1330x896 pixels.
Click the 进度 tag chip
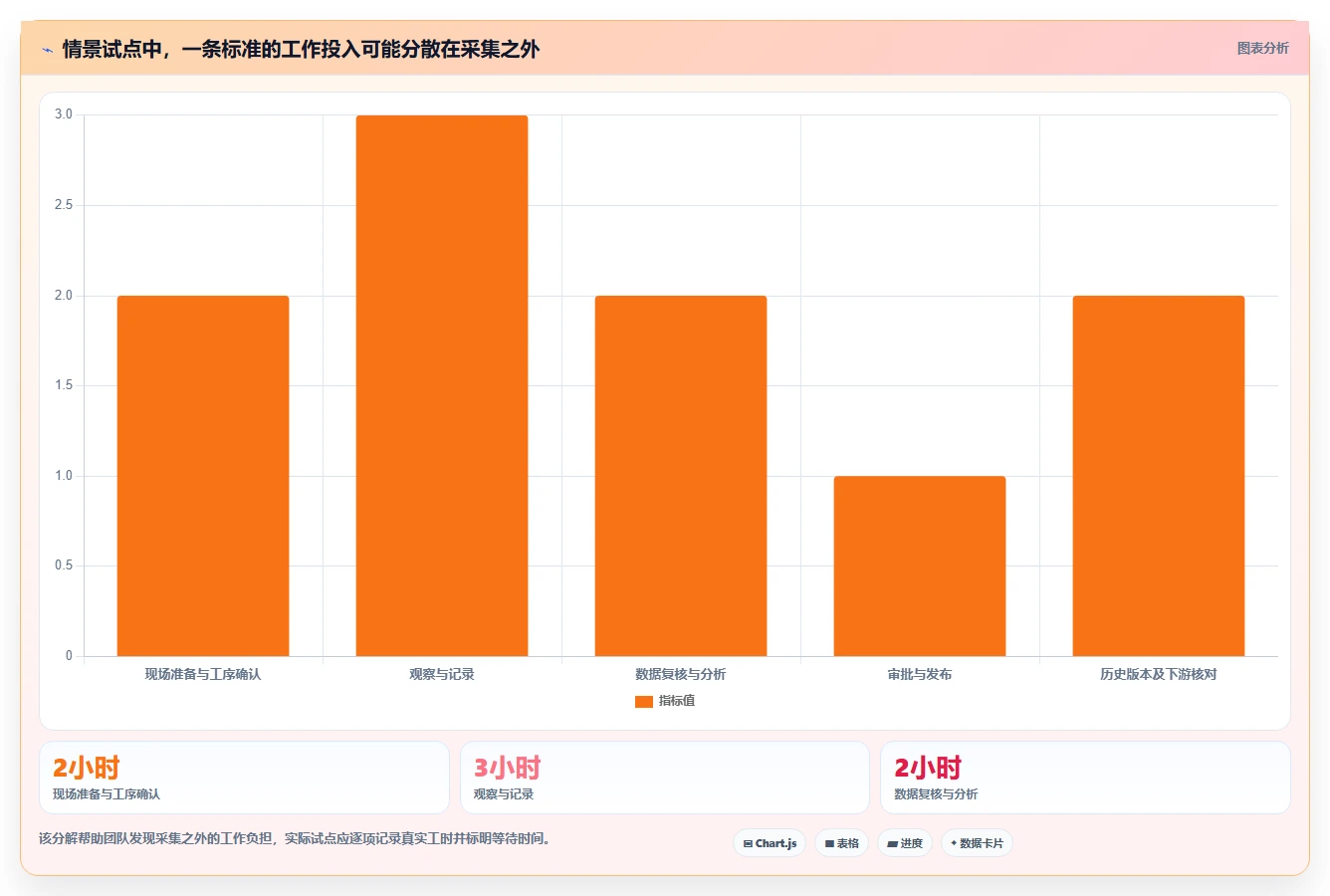click(x=905, y=843)
